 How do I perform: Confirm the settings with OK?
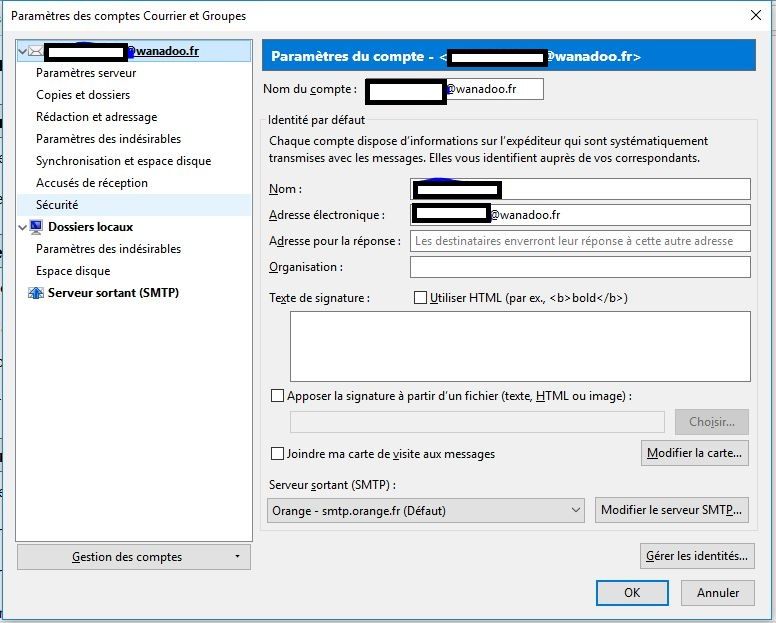631,592
